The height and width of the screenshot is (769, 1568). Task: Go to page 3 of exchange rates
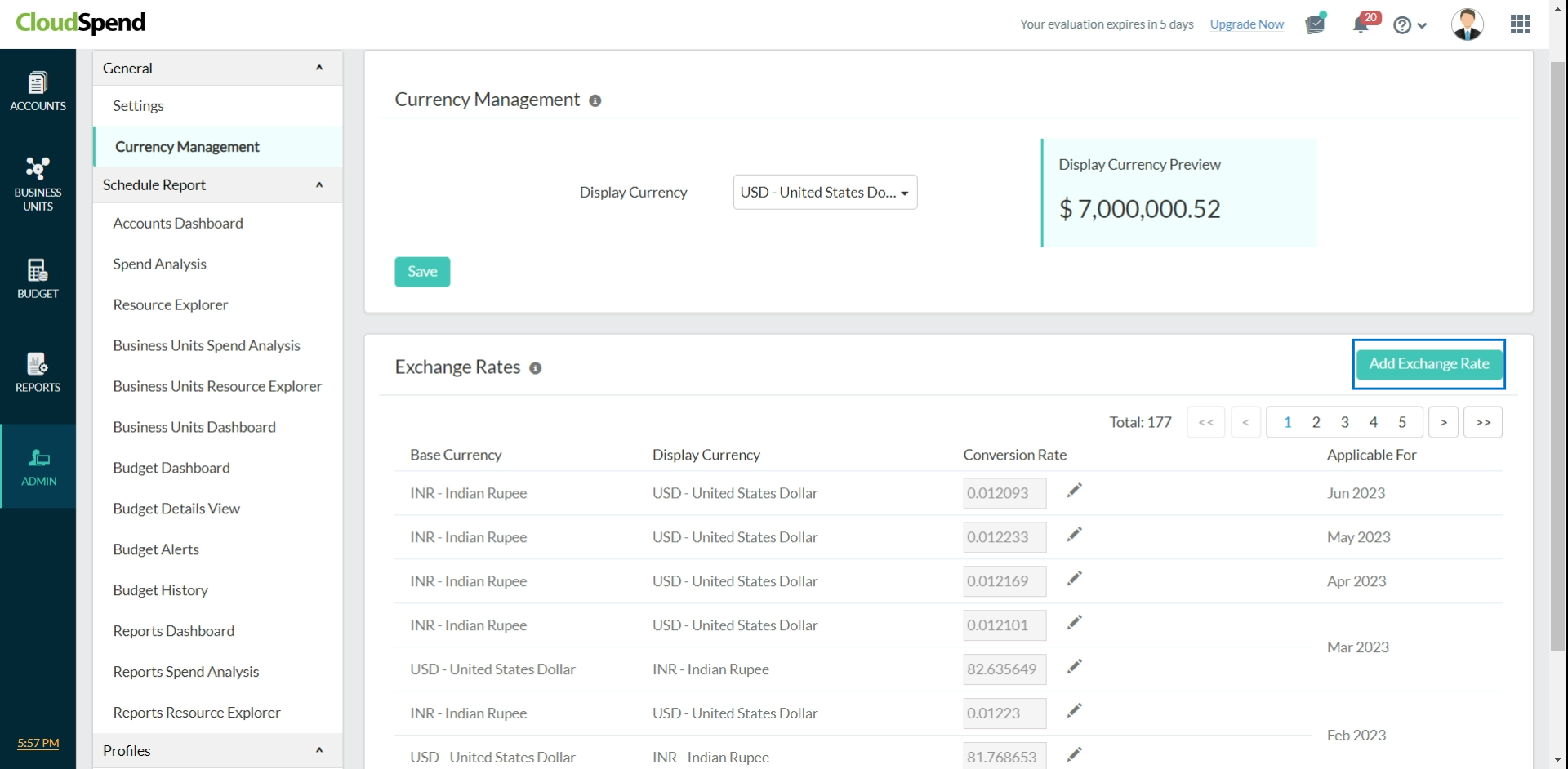[1344, 422]
